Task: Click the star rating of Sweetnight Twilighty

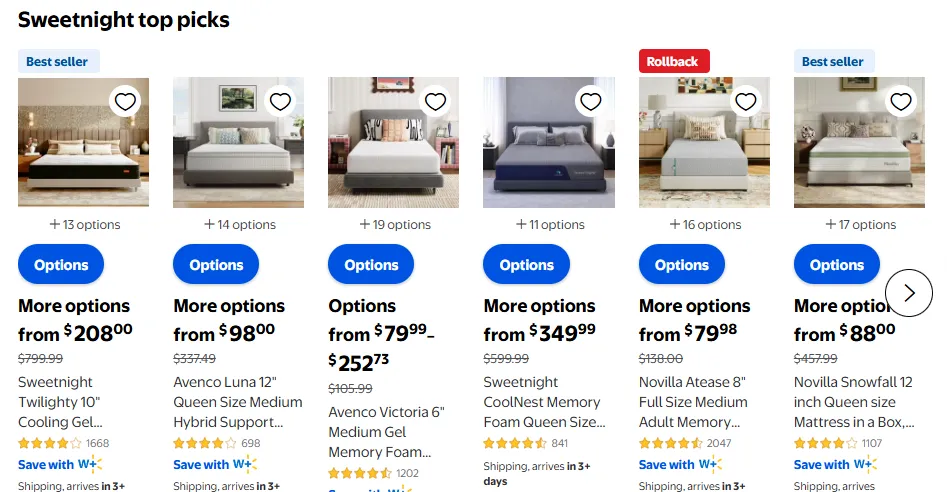Action: click(50, 443)
